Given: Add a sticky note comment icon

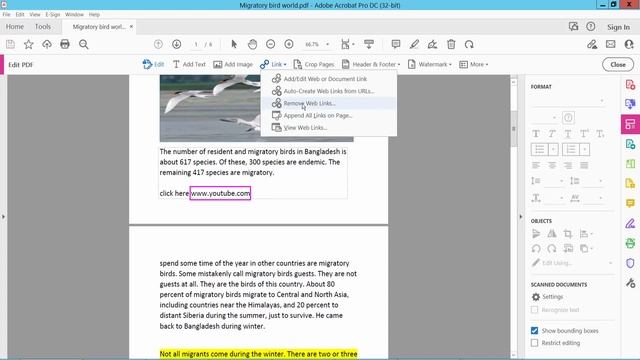Looking at the screenshot, I should coord(396,44).
